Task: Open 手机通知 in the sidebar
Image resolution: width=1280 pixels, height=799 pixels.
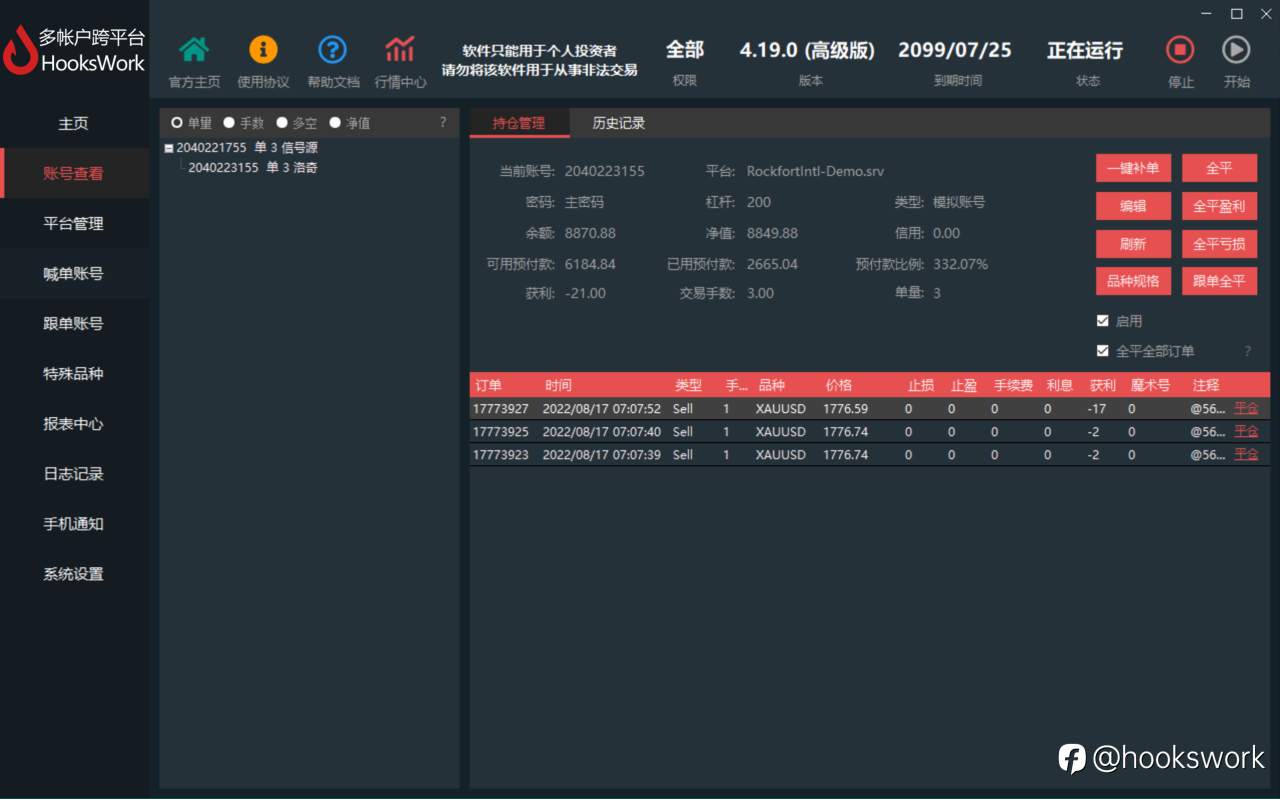Action: [x=74, y=523]
